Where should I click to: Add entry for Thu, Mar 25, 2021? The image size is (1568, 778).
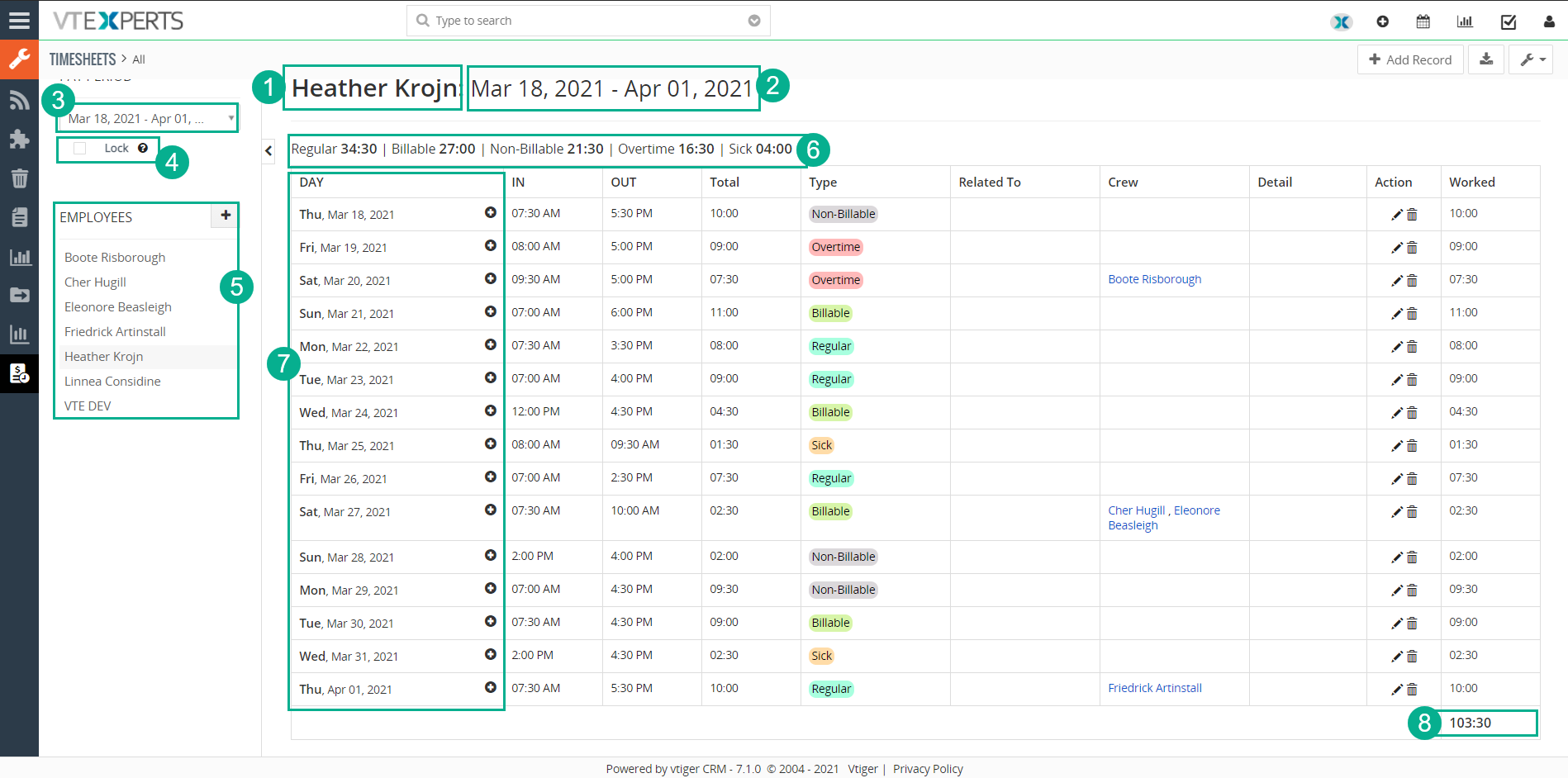[490, 444]
